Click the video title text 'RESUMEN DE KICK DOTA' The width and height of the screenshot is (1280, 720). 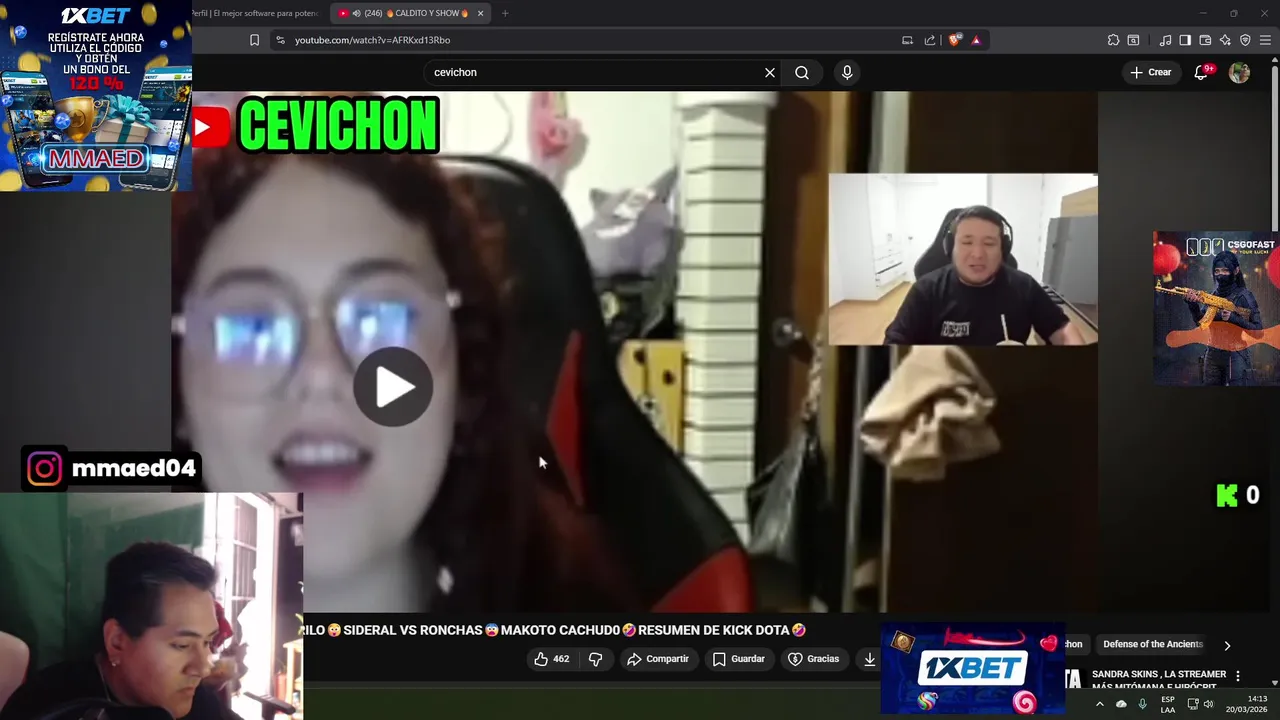pyautogui.click(x=713, y=630)
